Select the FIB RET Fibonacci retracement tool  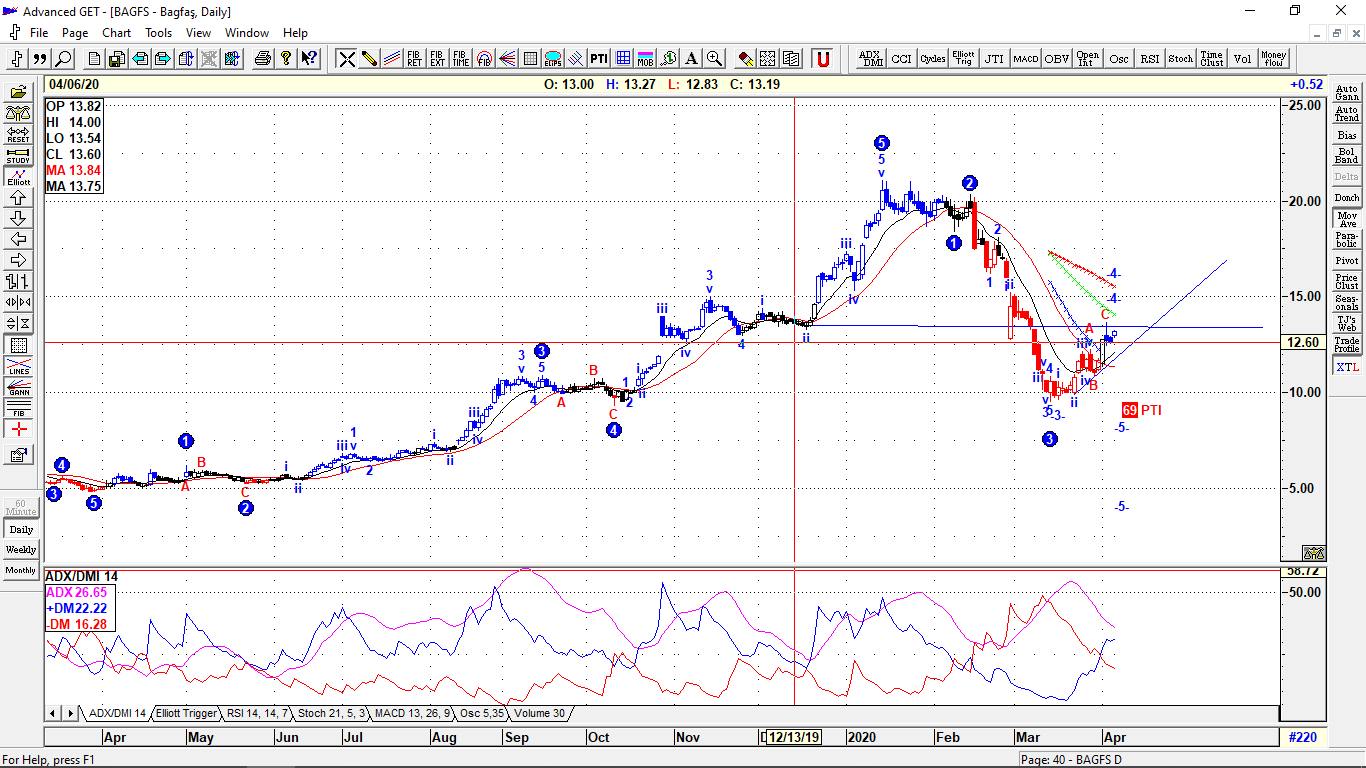point(415,59)
